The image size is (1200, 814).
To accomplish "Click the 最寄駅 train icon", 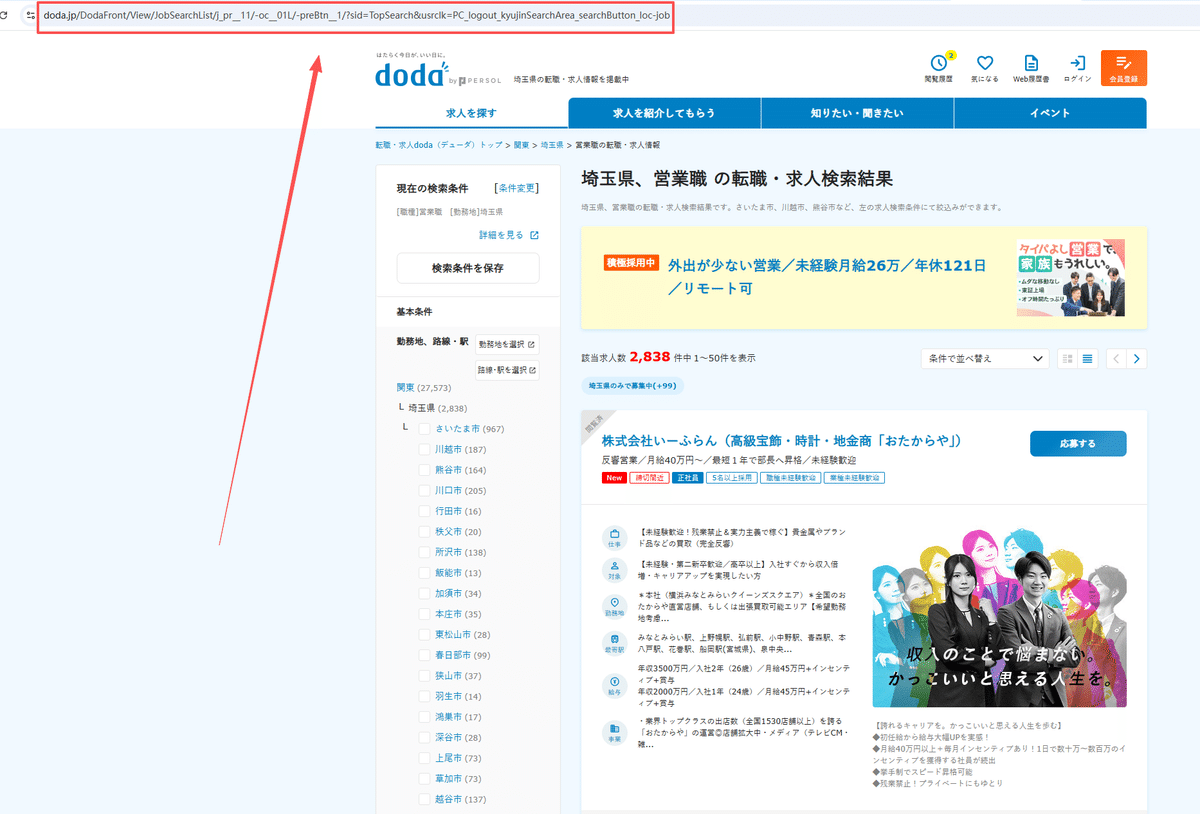I will click(614, 641).
